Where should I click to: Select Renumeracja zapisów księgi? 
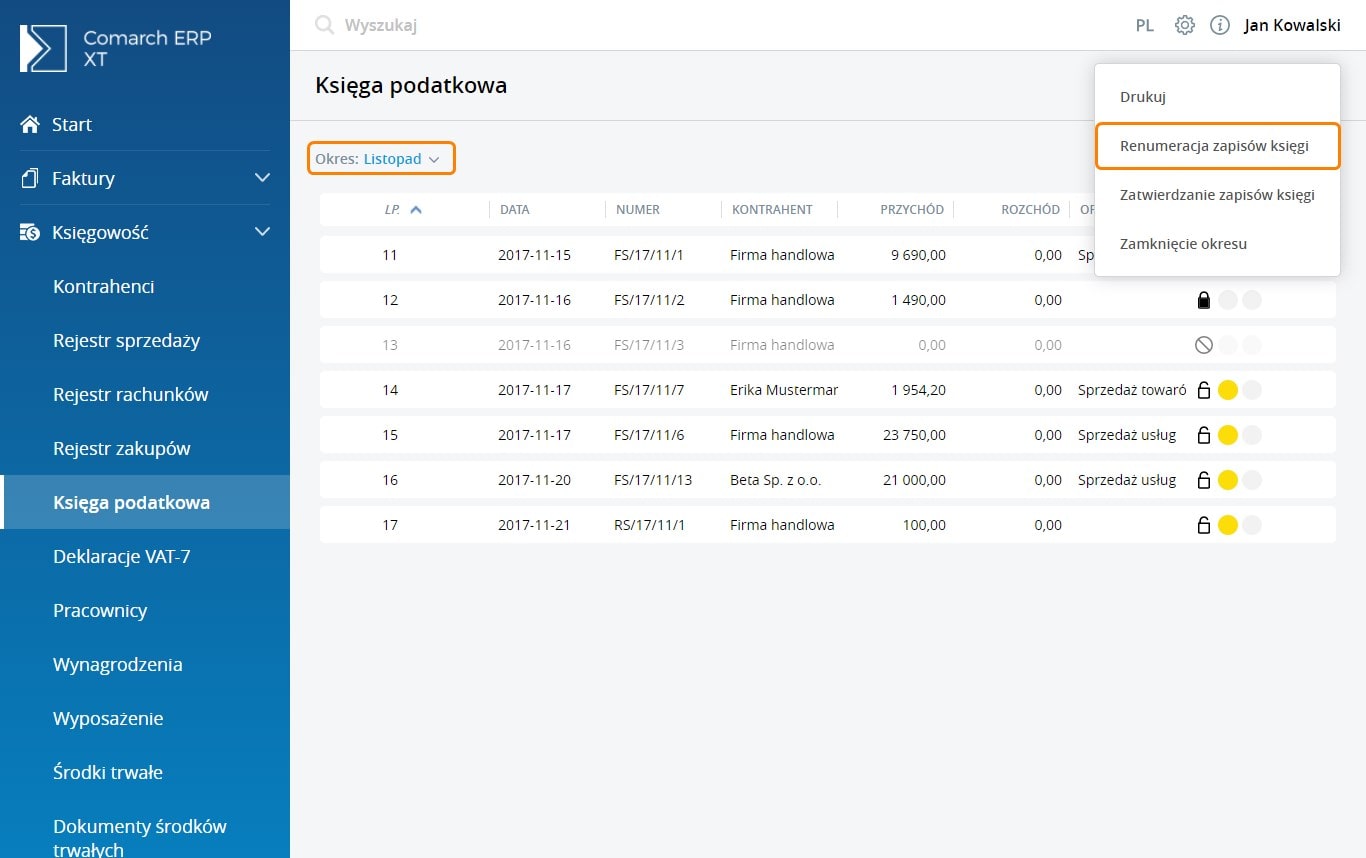point(1217,146)
